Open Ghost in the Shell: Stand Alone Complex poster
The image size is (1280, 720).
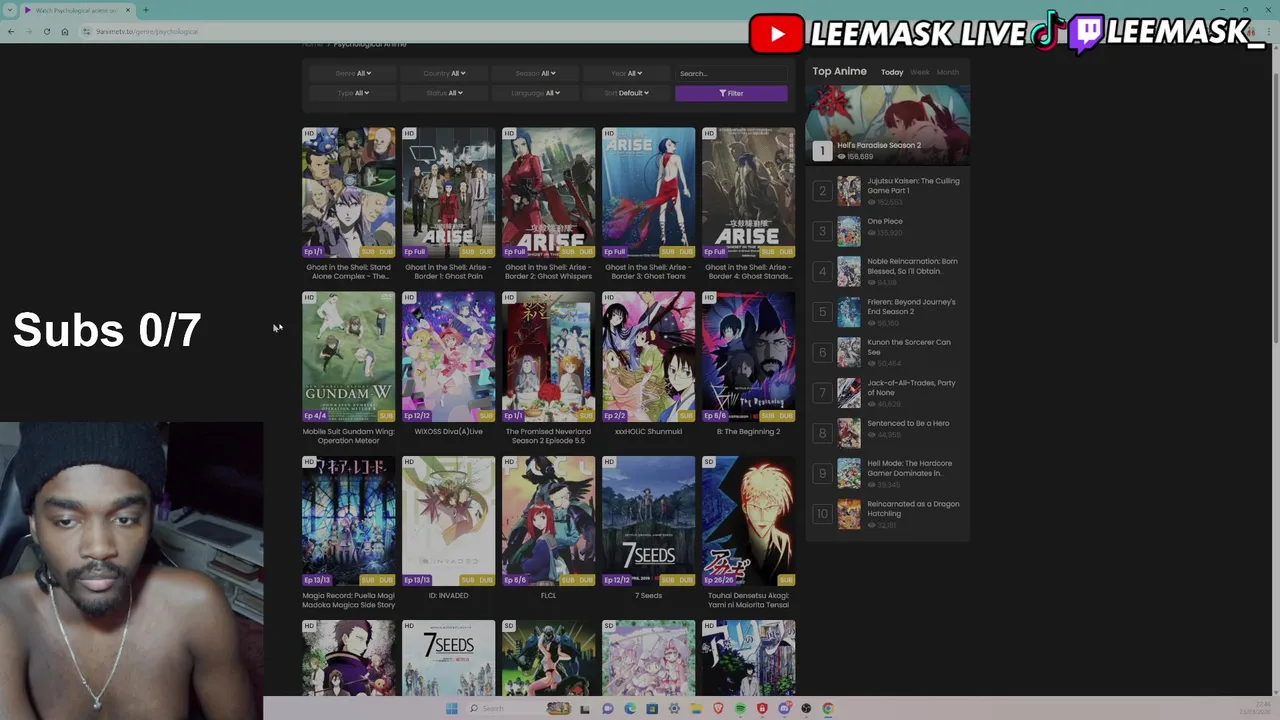[349, 192]
